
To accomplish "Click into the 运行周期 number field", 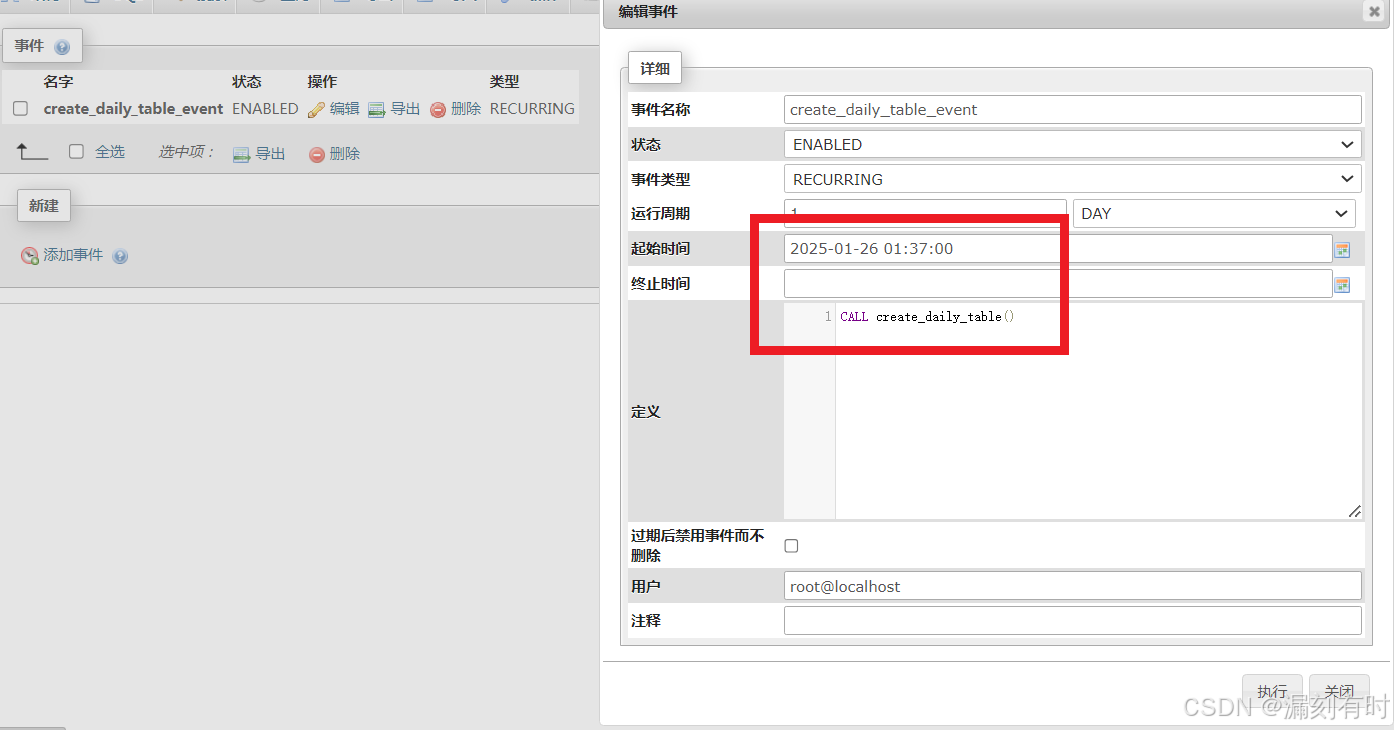I will coord(925,213).
